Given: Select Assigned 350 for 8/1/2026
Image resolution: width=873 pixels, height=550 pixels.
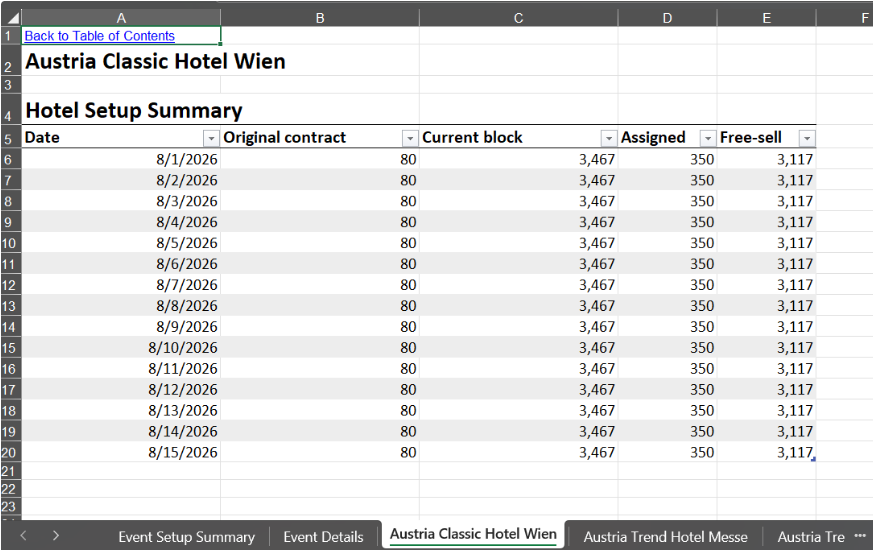Looking at the screenshot, I should point(667,159).
